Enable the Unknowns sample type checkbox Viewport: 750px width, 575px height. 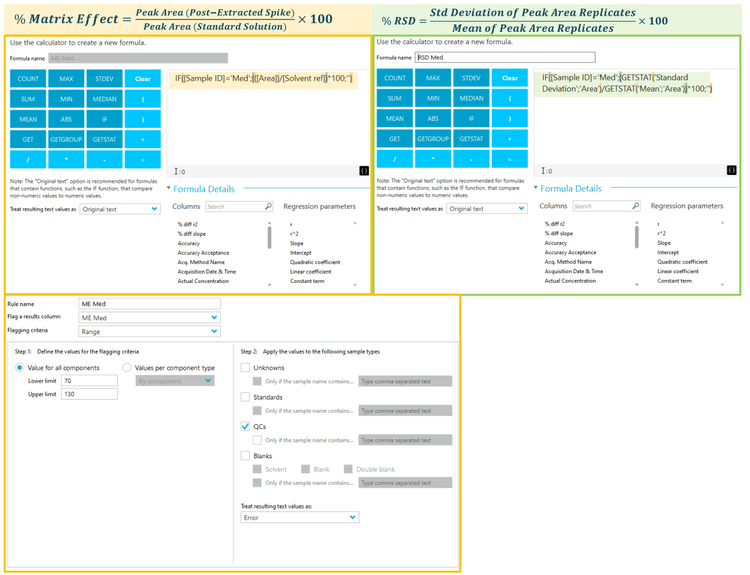[246, 368]
